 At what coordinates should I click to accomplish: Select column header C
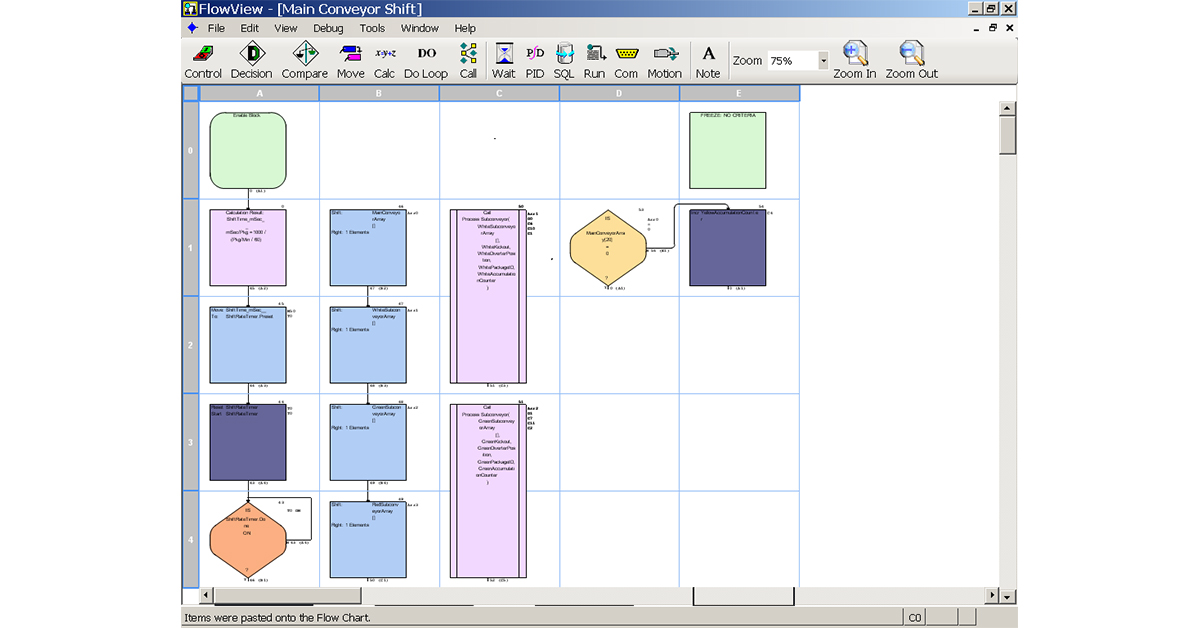(x=499, y=93)
